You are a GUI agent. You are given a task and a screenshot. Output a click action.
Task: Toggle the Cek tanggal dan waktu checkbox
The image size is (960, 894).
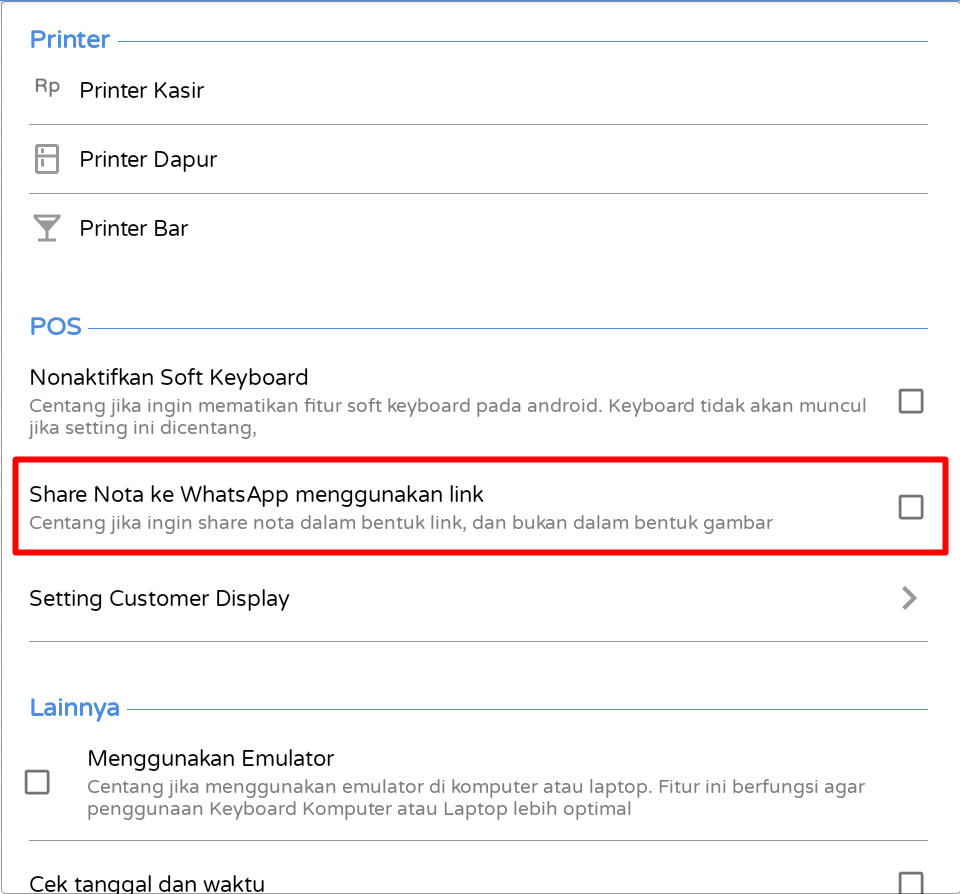click(911, 883)
